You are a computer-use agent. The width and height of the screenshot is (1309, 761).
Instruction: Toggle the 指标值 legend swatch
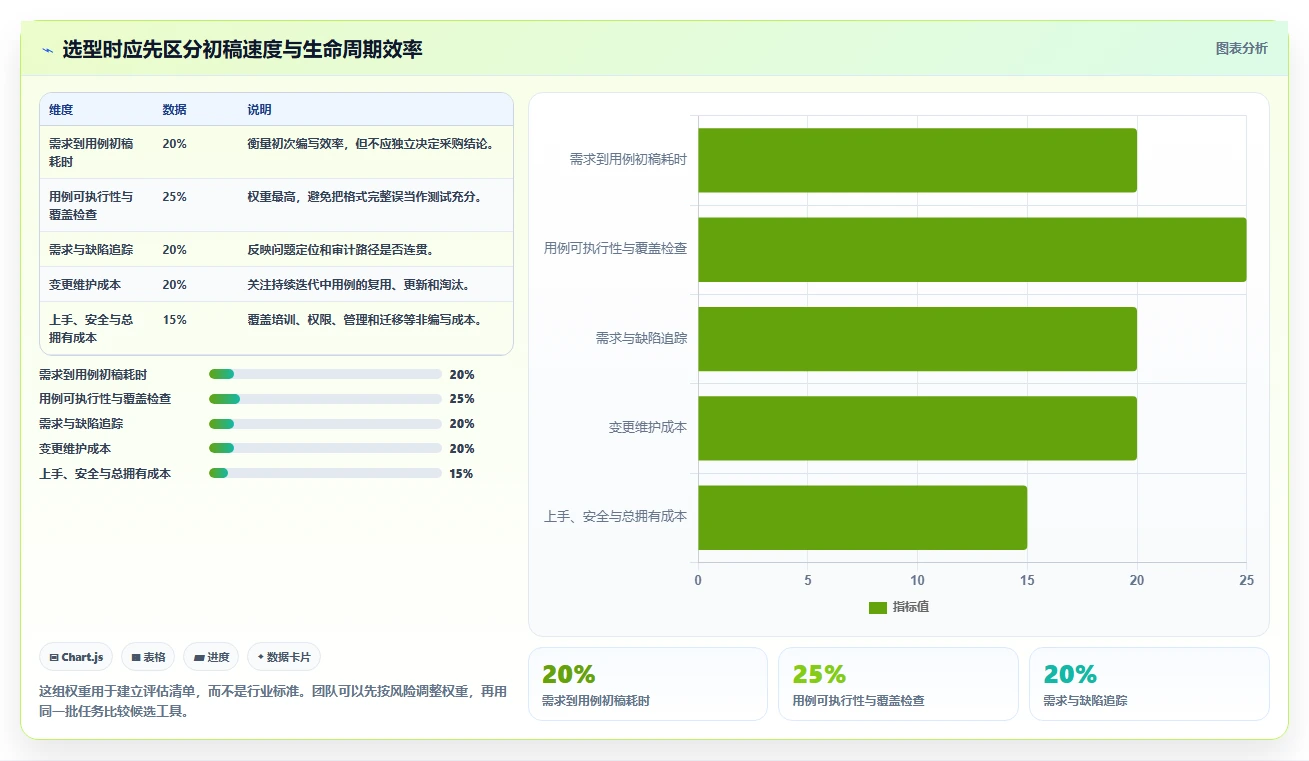[x=878, y=607]
